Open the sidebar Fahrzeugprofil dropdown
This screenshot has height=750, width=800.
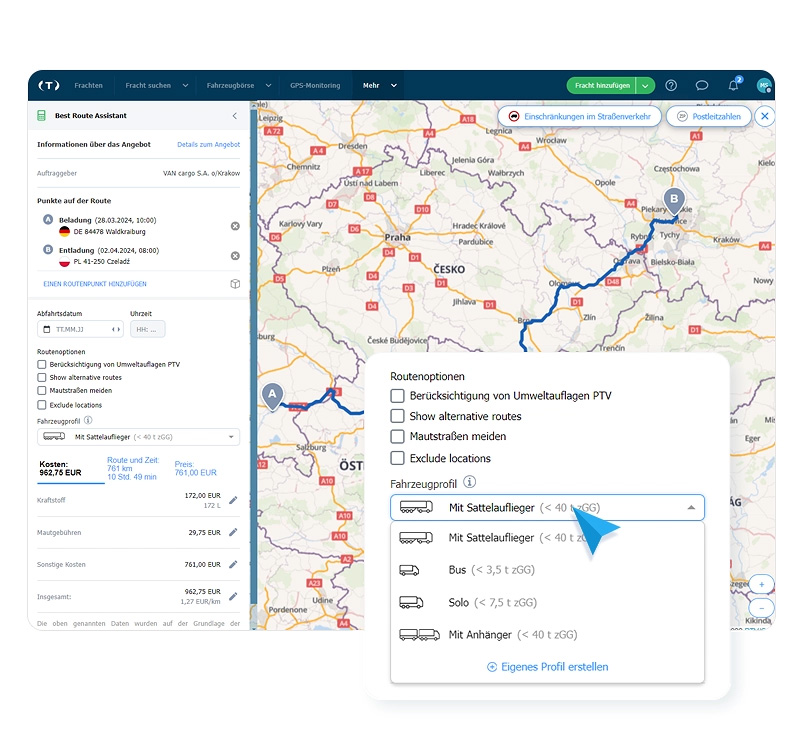click(138, 437)
